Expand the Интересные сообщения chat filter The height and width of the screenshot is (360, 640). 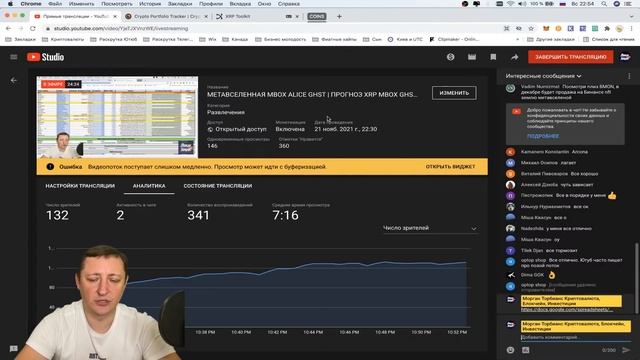(543, 76)
